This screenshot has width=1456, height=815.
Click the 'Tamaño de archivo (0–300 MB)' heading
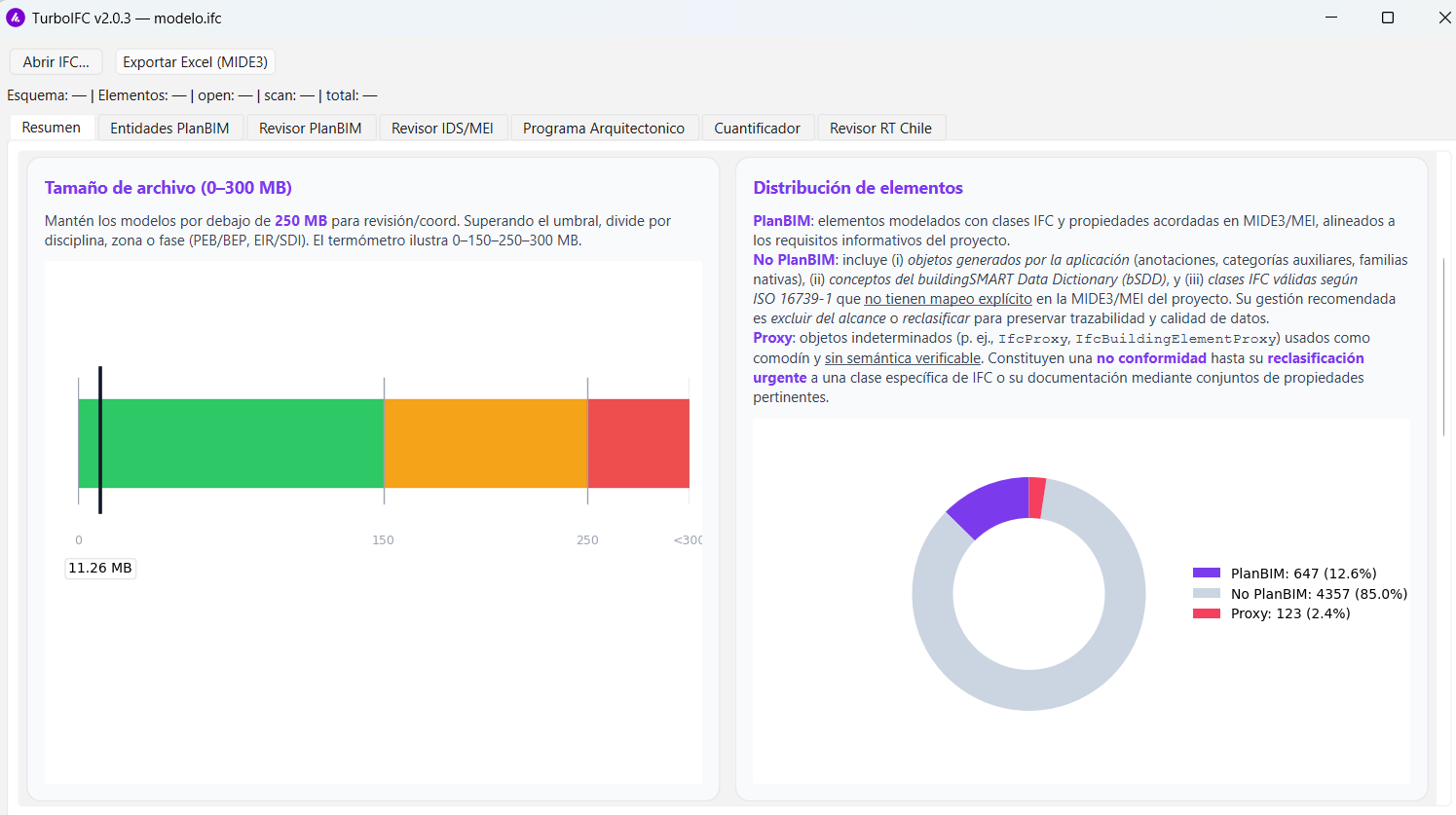pos(168,188)
